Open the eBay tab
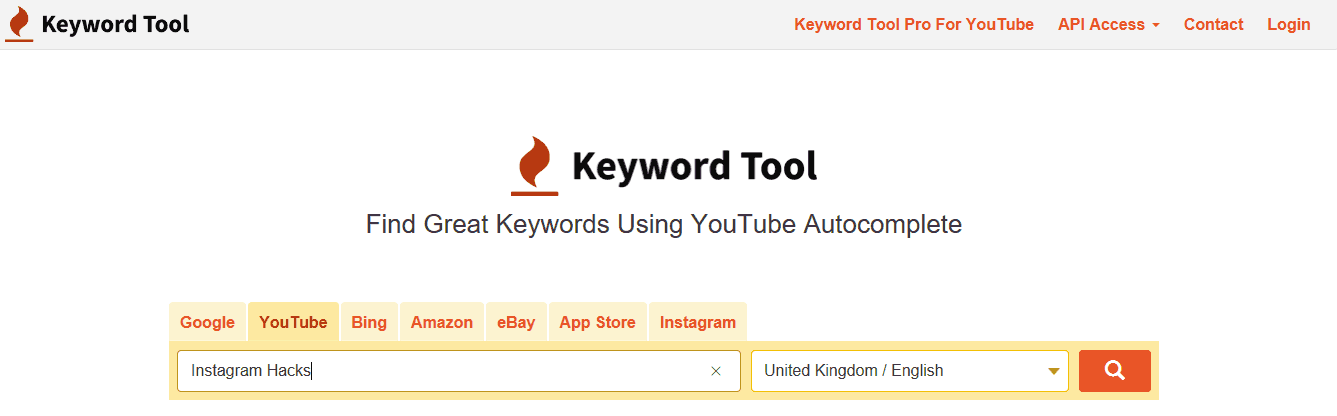Screen dimensions: 1337x416 click(516, 322)
